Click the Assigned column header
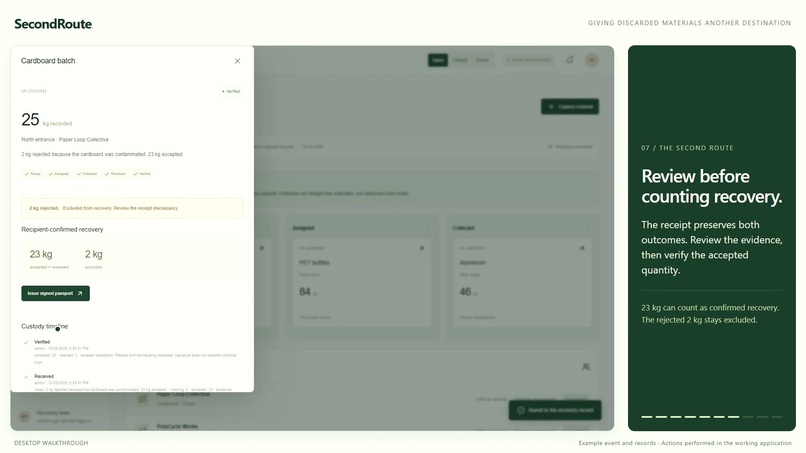806x453 pixels. (303, 228)
